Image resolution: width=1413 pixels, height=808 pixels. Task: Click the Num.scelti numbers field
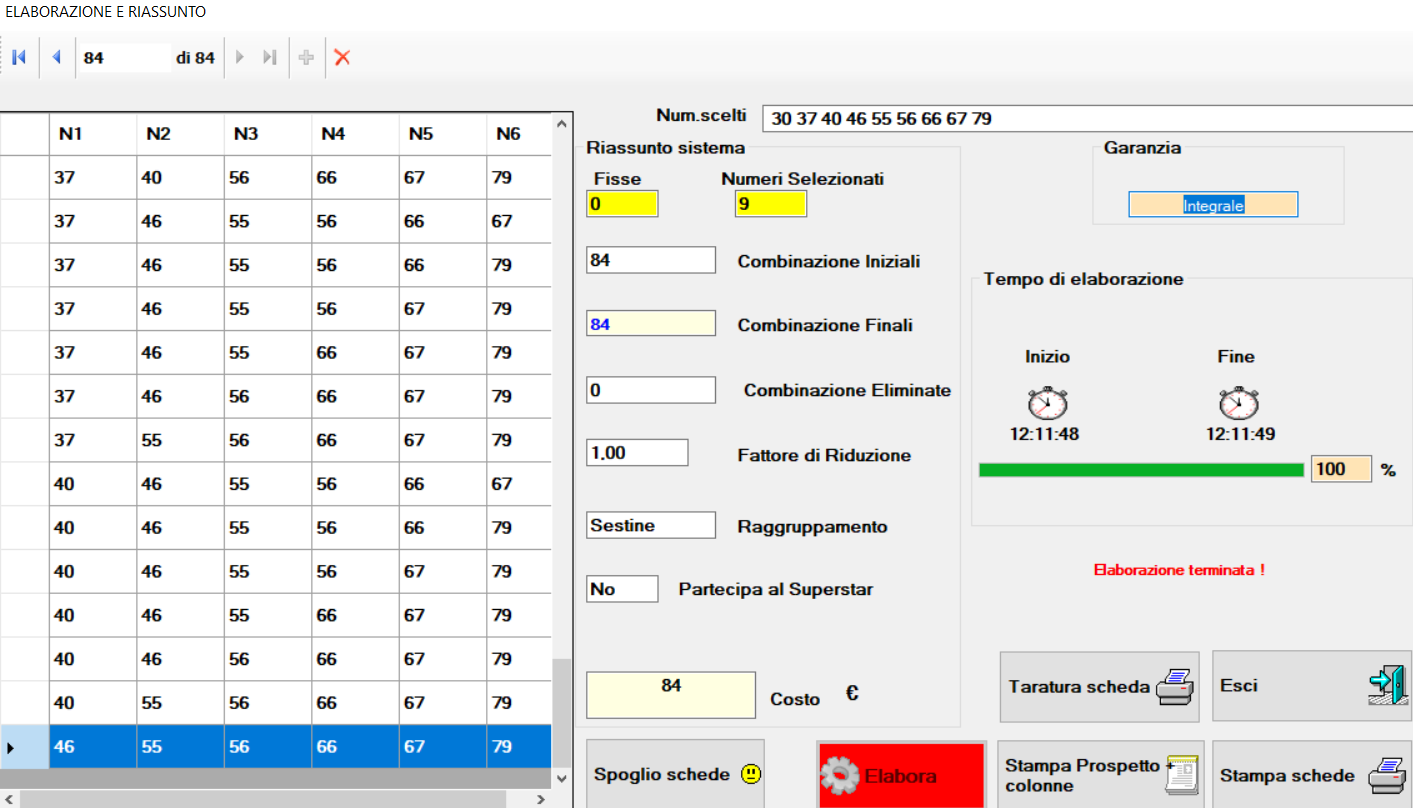click(1087, 118)
